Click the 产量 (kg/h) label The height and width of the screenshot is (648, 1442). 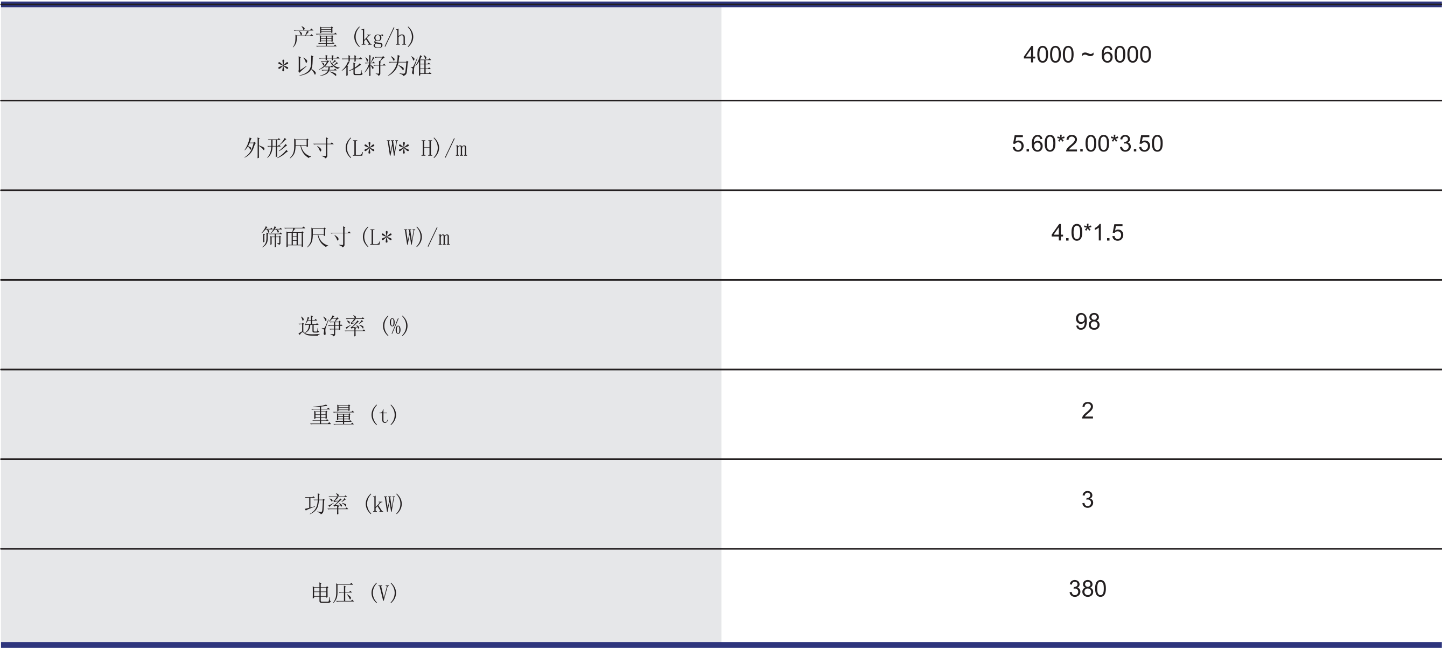click(354, 39)
